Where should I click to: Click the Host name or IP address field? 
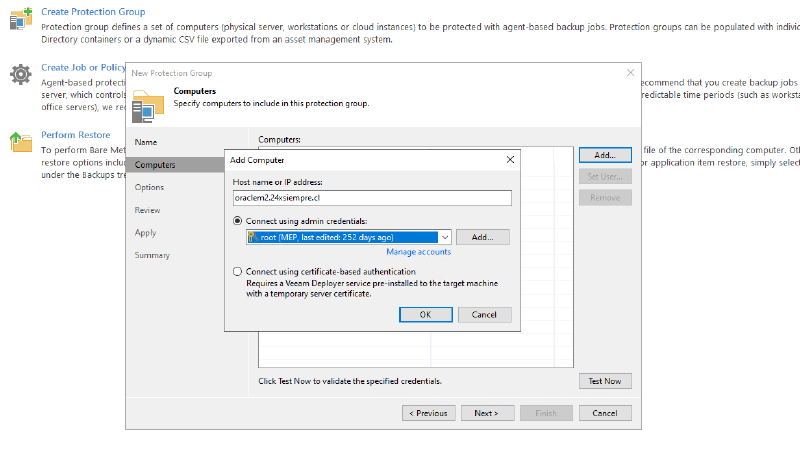(x=372, y=198)
